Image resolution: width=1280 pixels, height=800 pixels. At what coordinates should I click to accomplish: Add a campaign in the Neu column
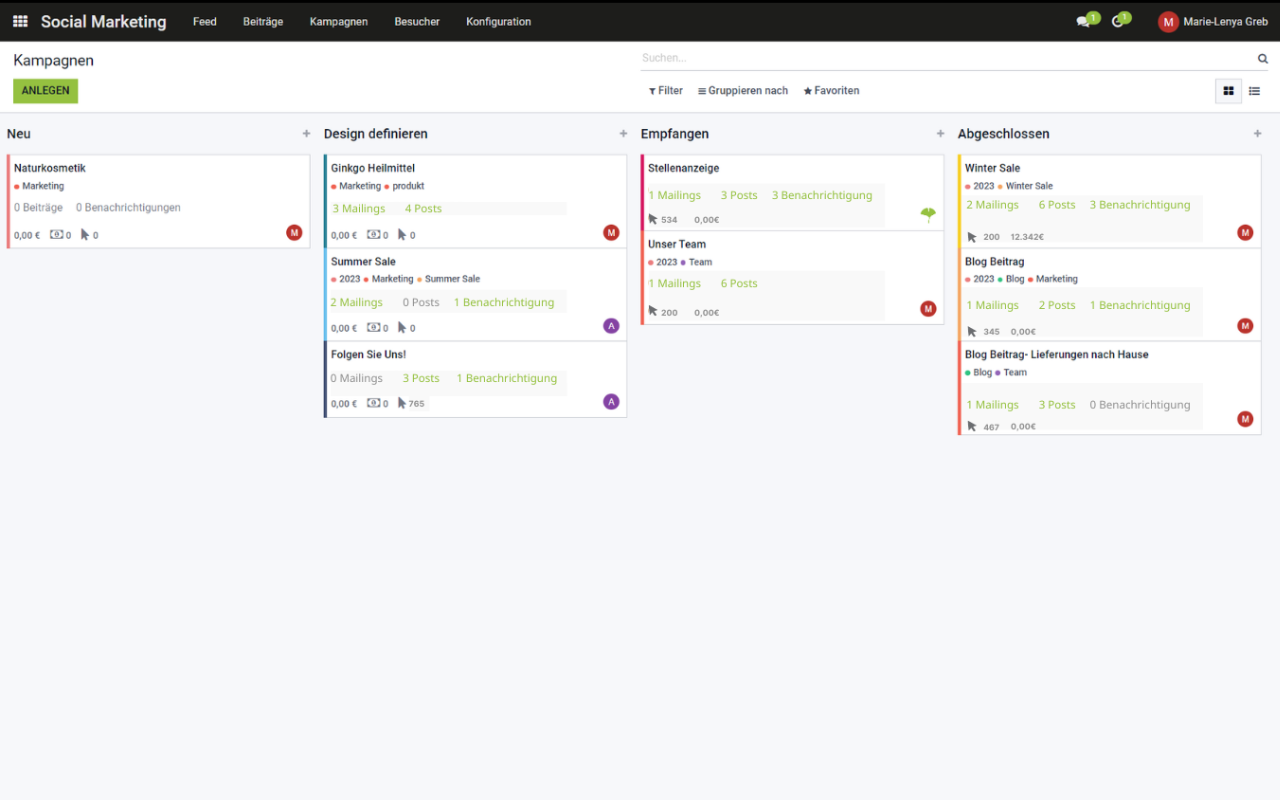tap(306, 134)
